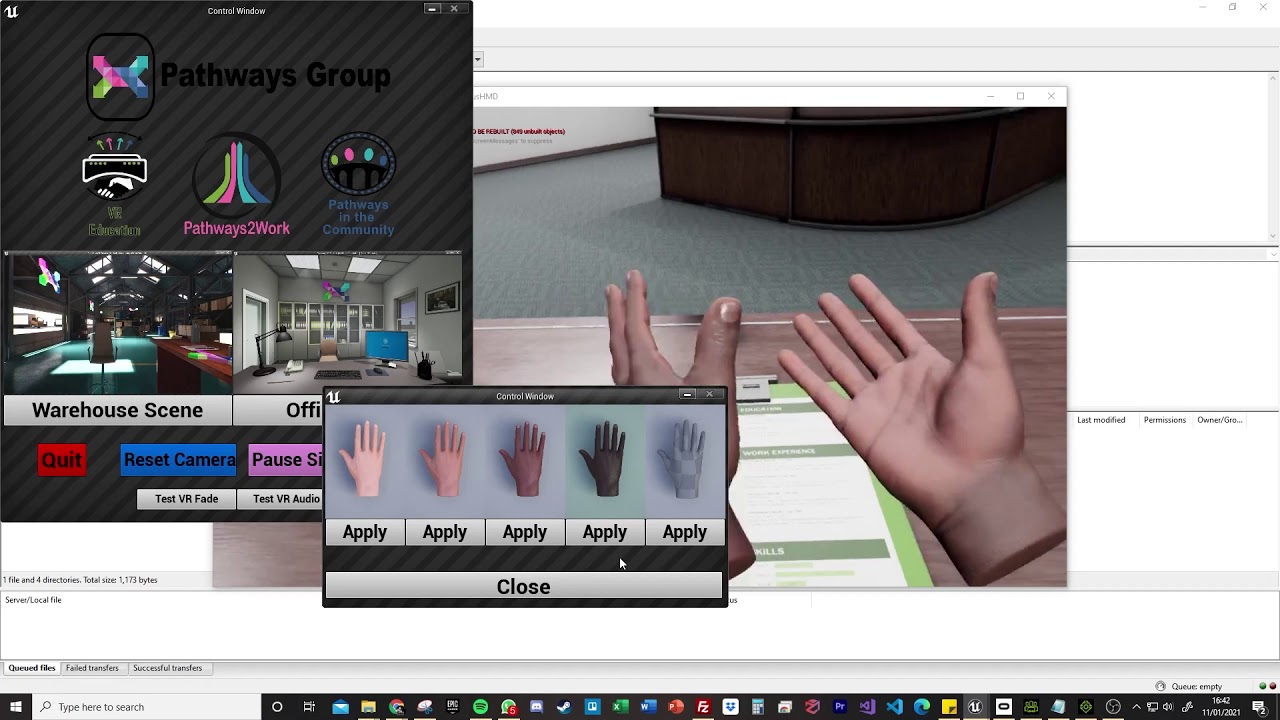This screenshot has height=720, width=1280.
Task: Minimize the hand selection Control Window
Action: click(687, 395)
